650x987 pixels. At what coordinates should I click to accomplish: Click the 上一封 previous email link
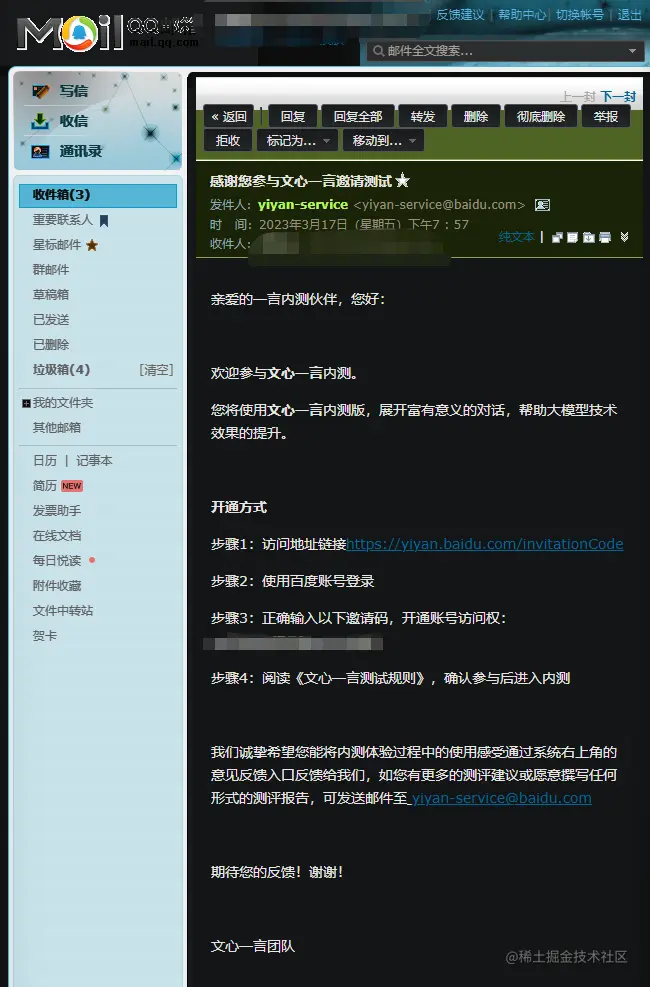[577, 96]
